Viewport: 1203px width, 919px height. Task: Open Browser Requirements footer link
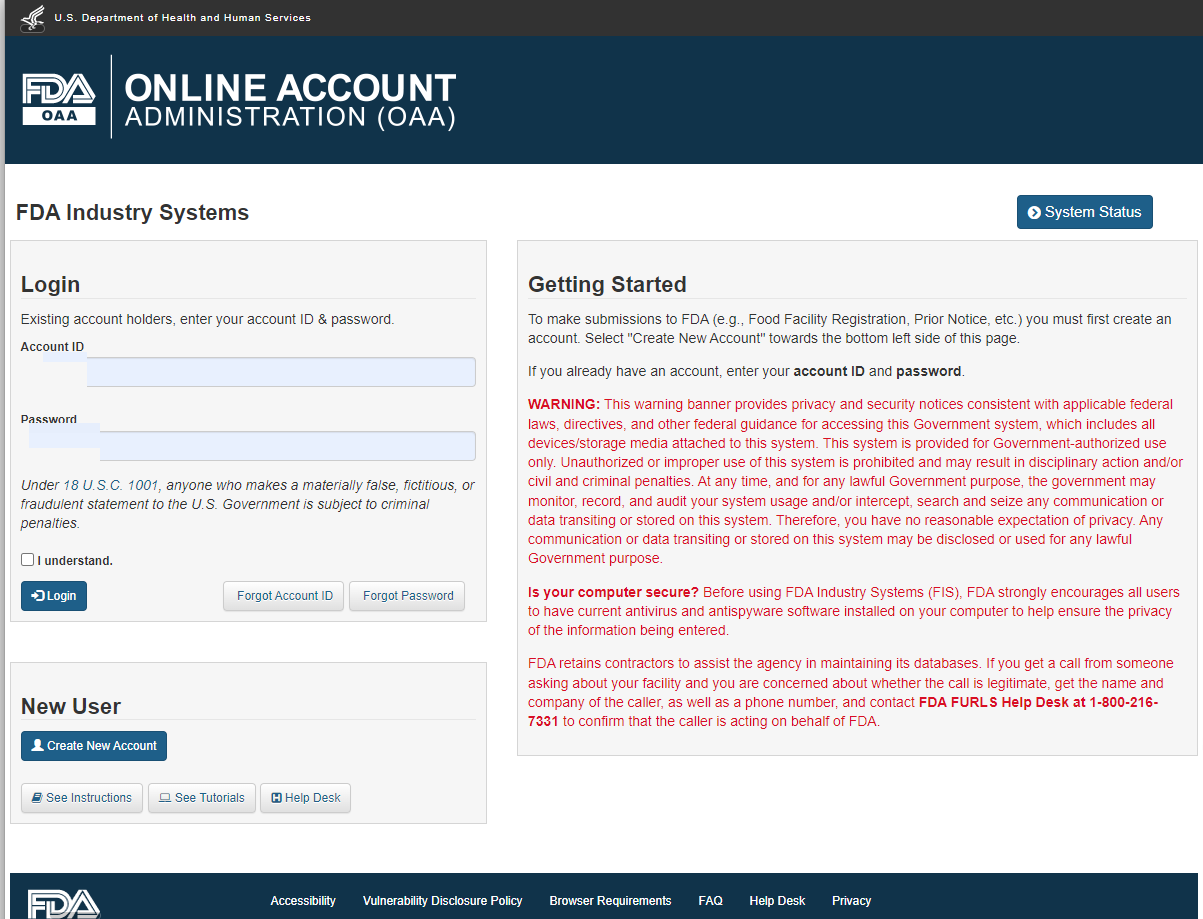[610, 901]
